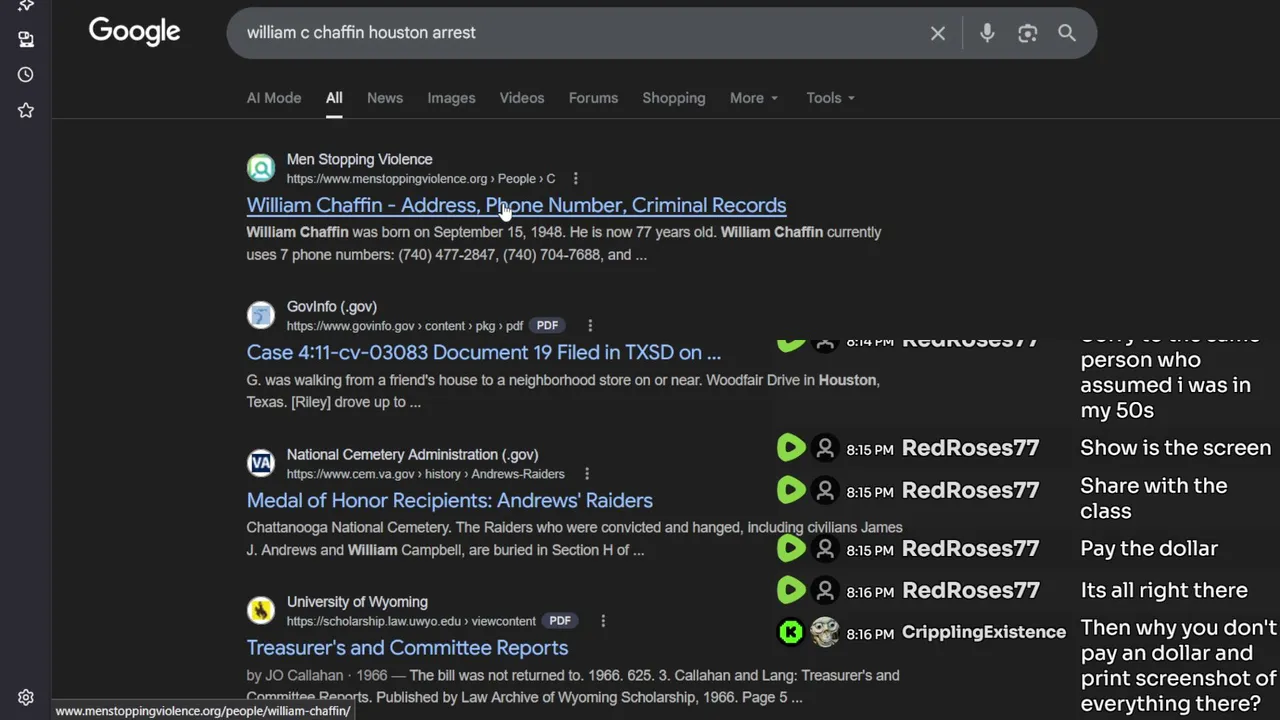Screen dimensions: 1280x720
Task: Click the GovInfo site favicon
Action: (x=261, y=315)
